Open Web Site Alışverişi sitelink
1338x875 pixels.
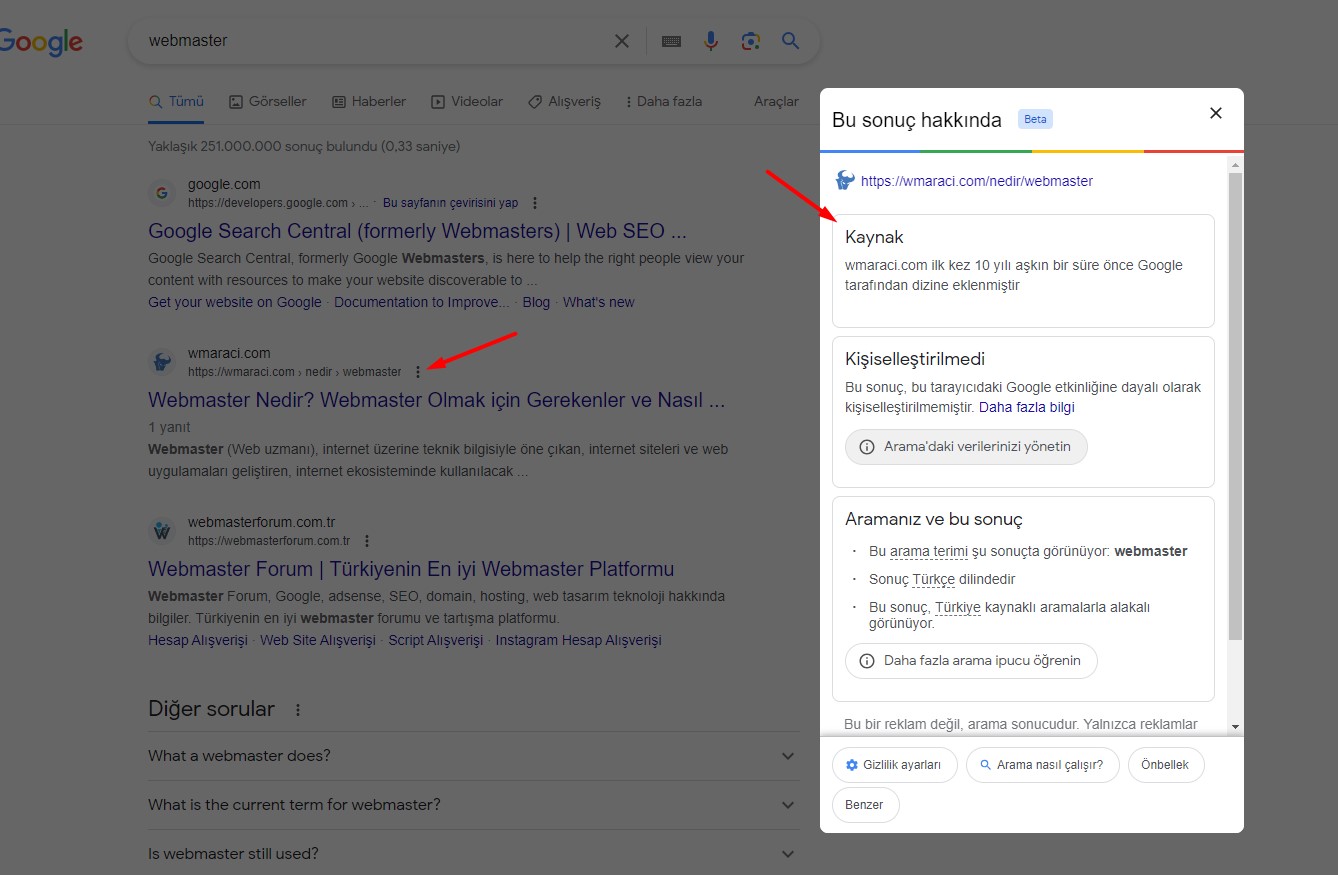(x=318, y=640)
